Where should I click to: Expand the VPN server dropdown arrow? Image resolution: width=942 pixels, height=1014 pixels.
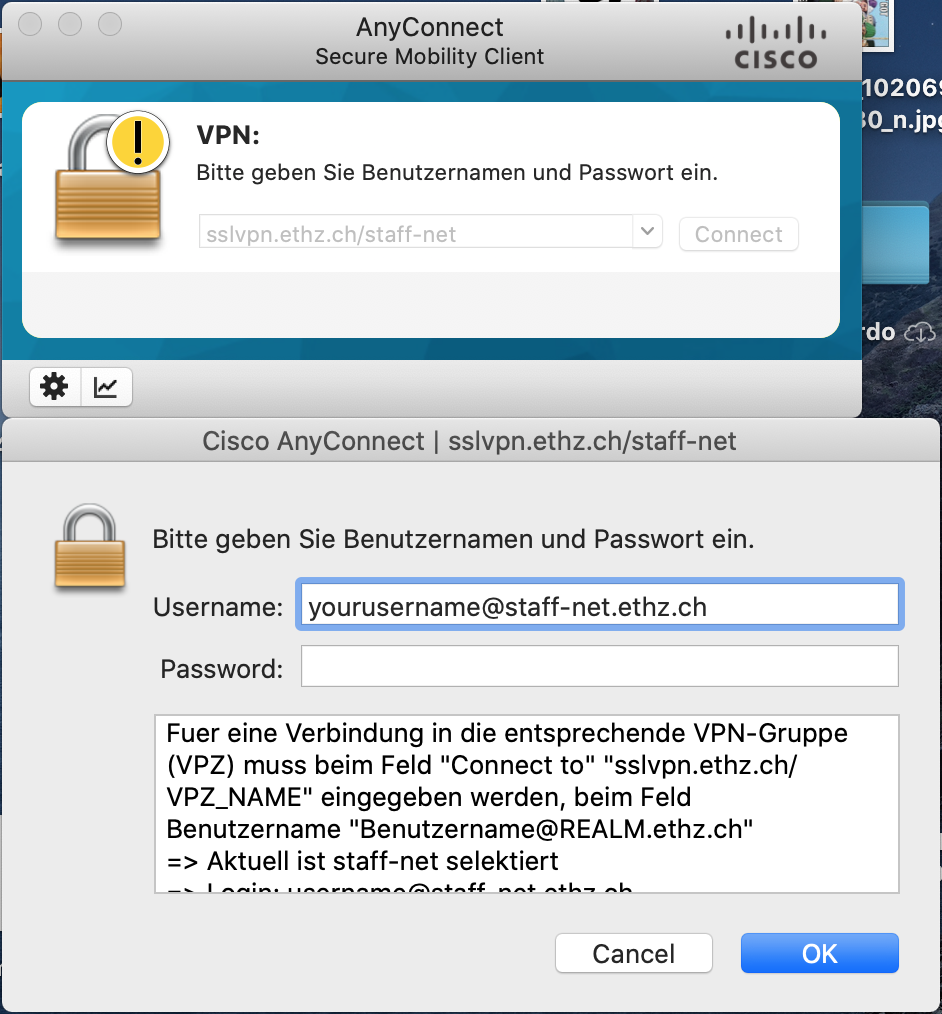(x=647, y=231)
